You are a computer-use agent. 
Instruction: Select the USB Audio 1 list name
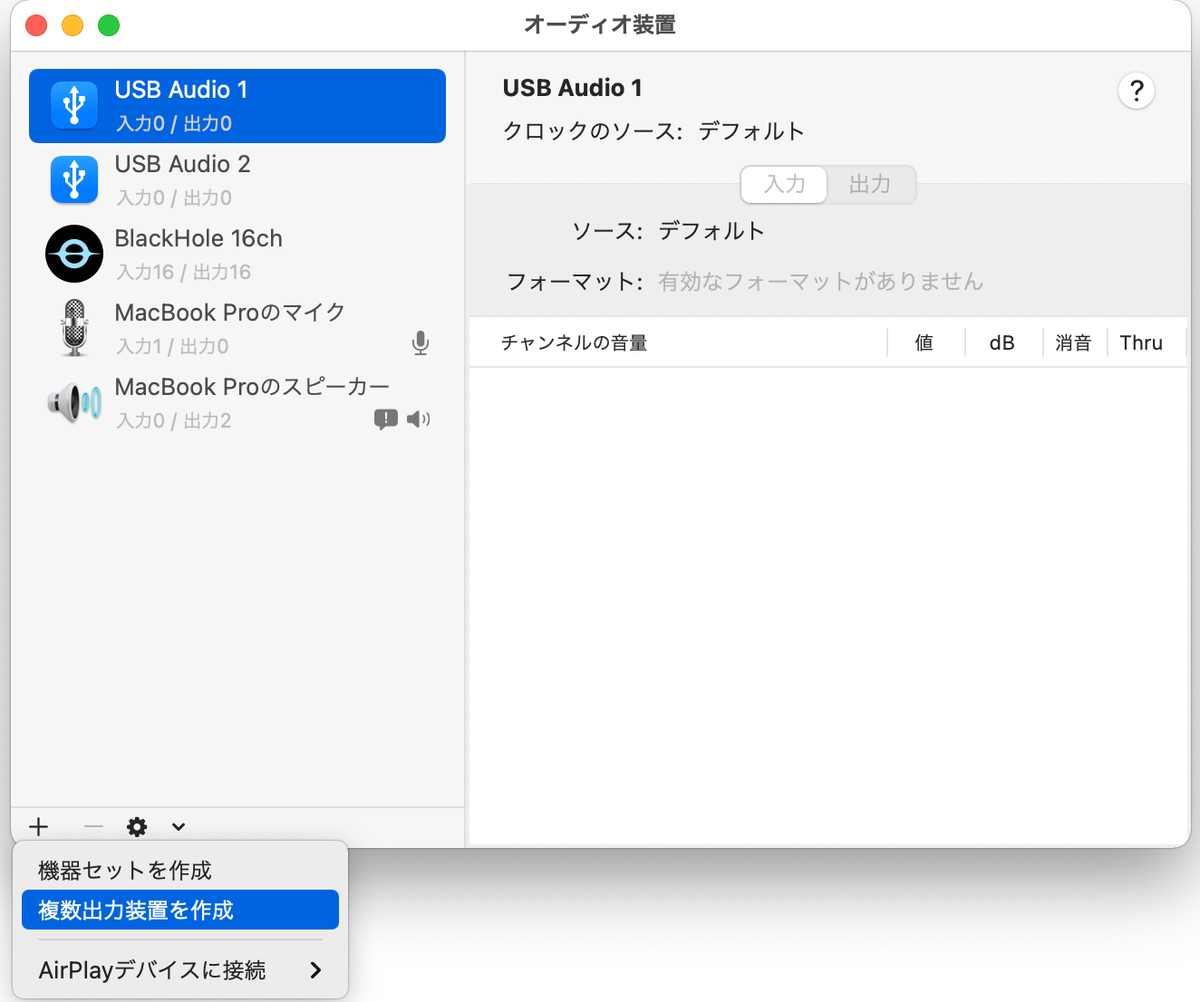(x=182, y=90)
